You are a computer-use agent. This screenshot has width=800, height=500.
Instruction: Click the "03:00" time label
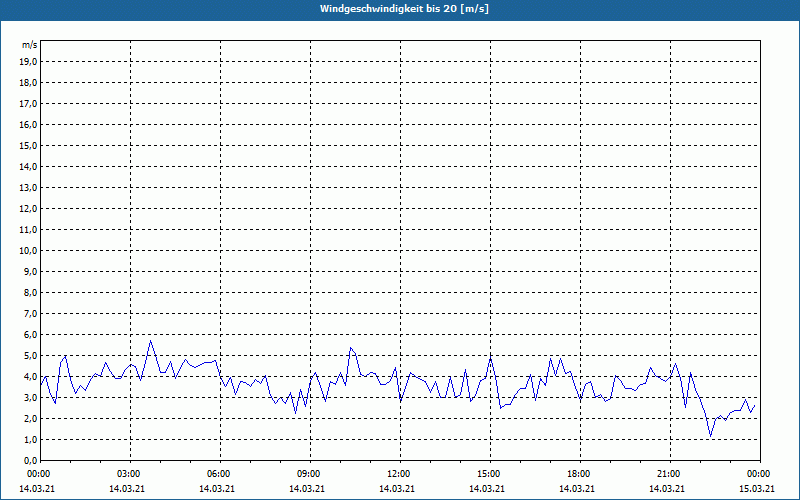click(130, 474)
